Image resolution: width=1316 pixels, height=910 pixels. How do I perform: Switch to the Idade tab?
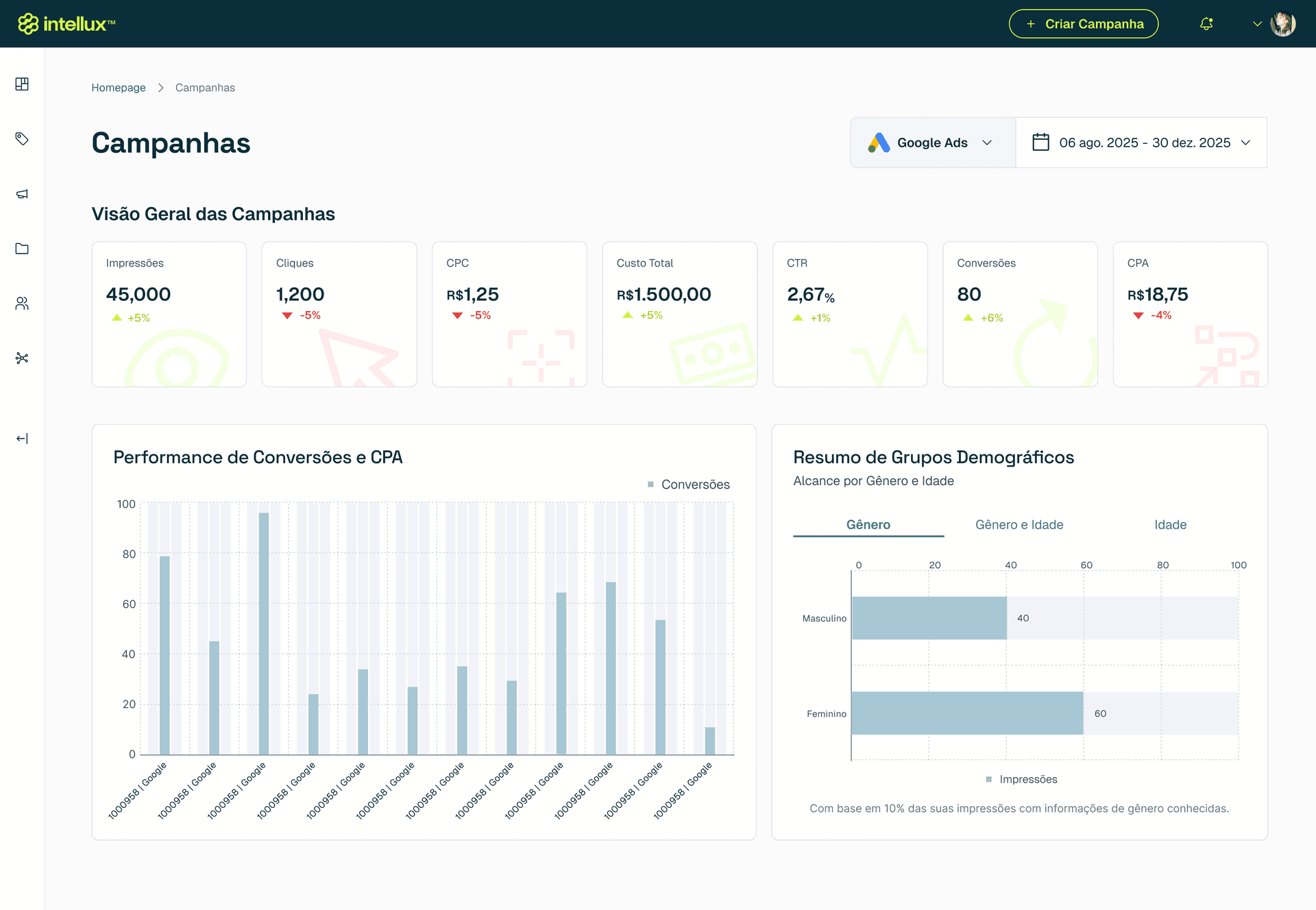pos(1170,524)
